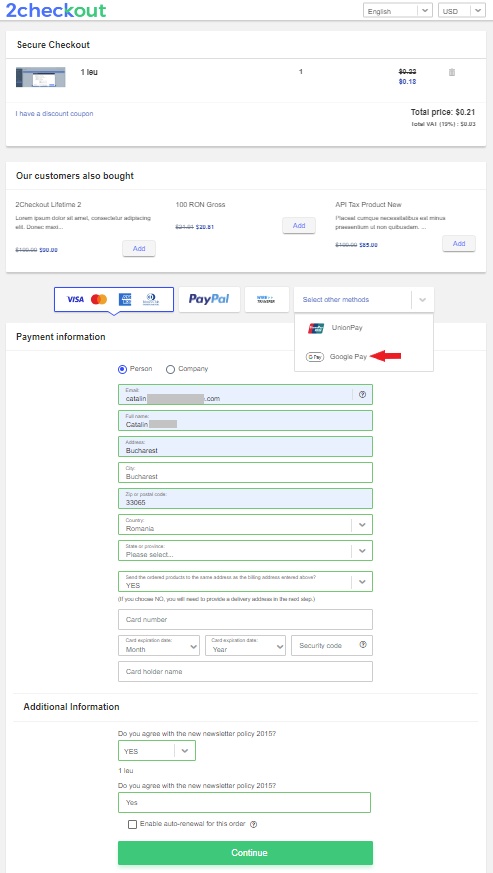Open the email field help icon

tap(363, 395)
